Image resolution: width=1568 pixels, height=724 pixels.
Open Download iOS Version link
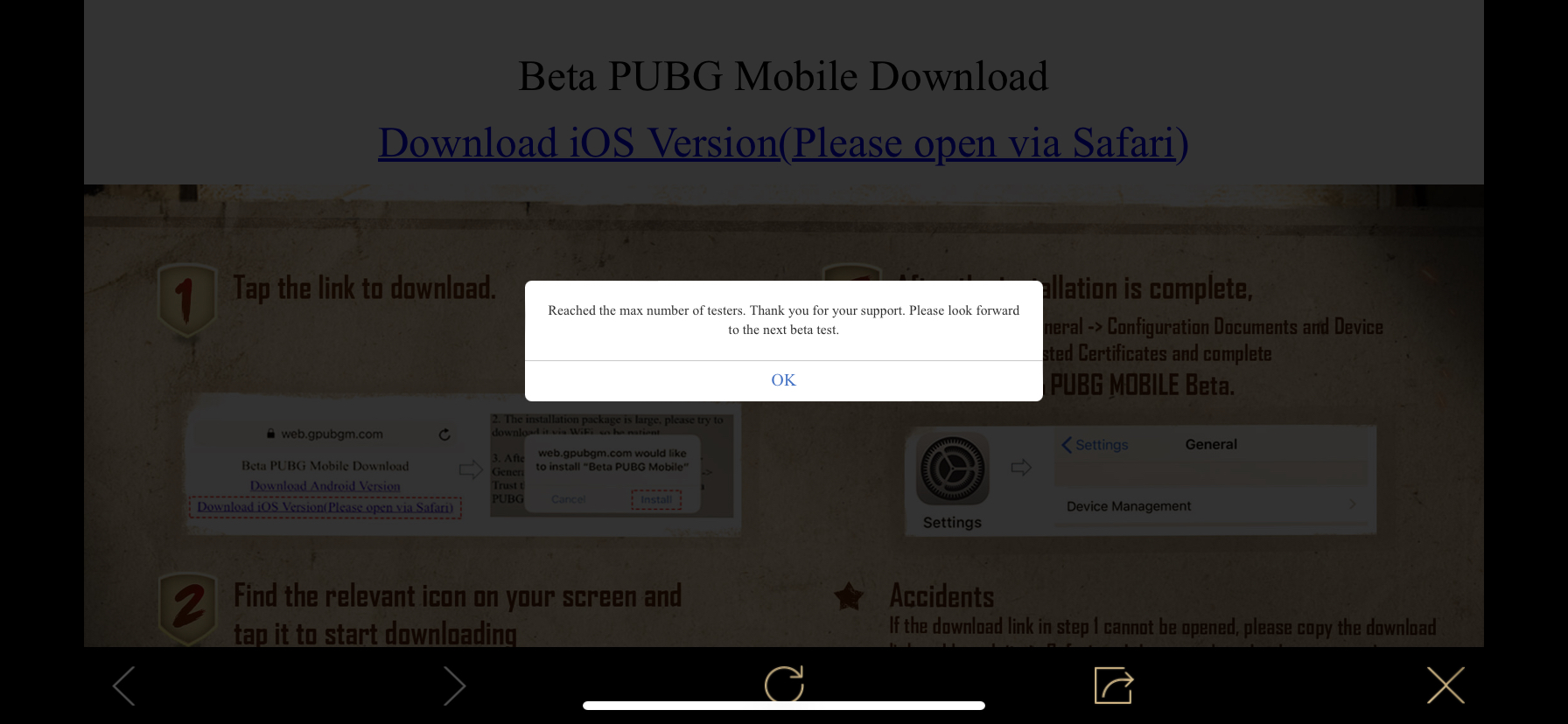pos(783,143)
